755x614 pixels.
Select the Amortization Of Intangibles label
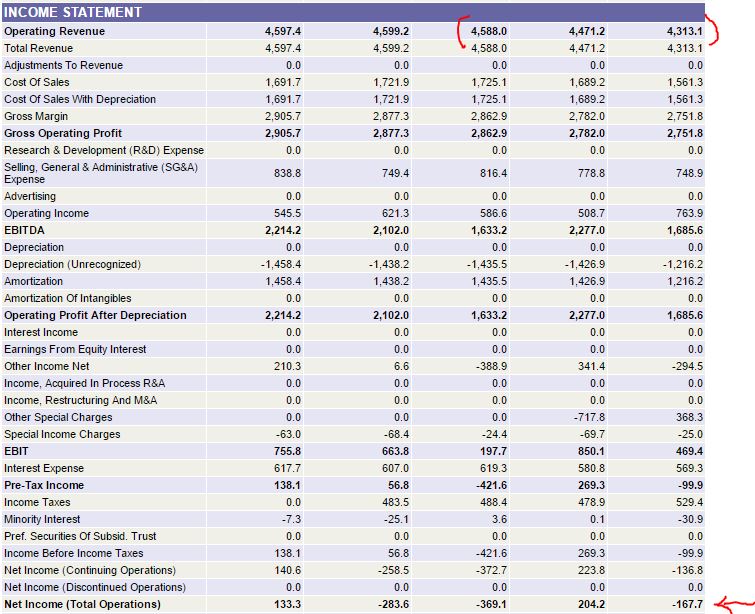(x=67, y=299)
